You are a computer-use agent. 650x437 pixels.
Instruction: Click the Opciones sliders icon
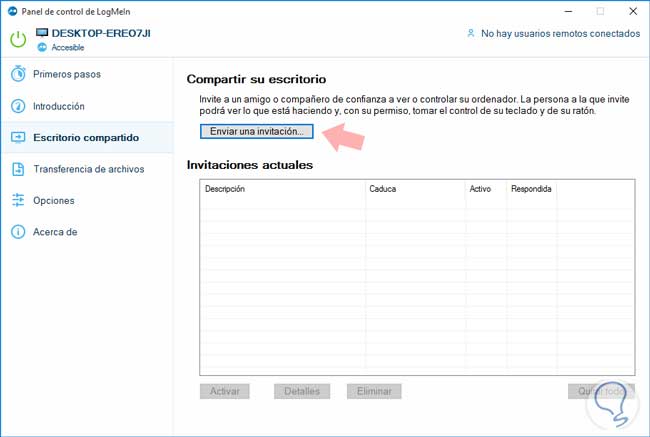18,200
